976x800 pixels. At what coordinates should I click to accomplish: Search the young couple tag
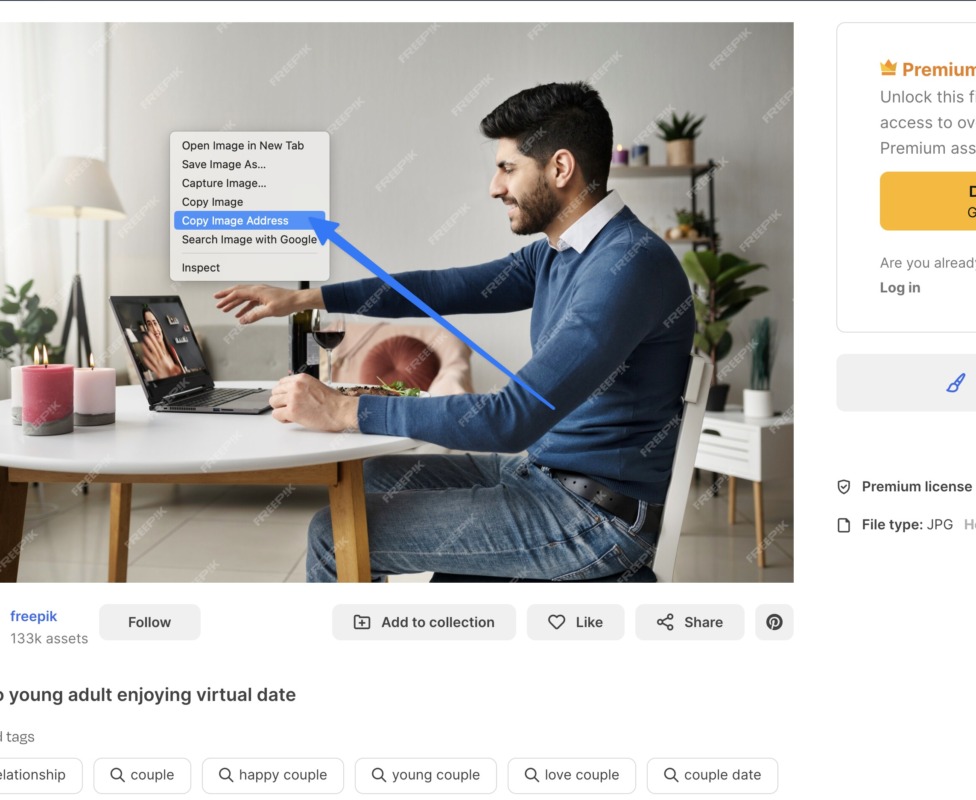point(426,775)
